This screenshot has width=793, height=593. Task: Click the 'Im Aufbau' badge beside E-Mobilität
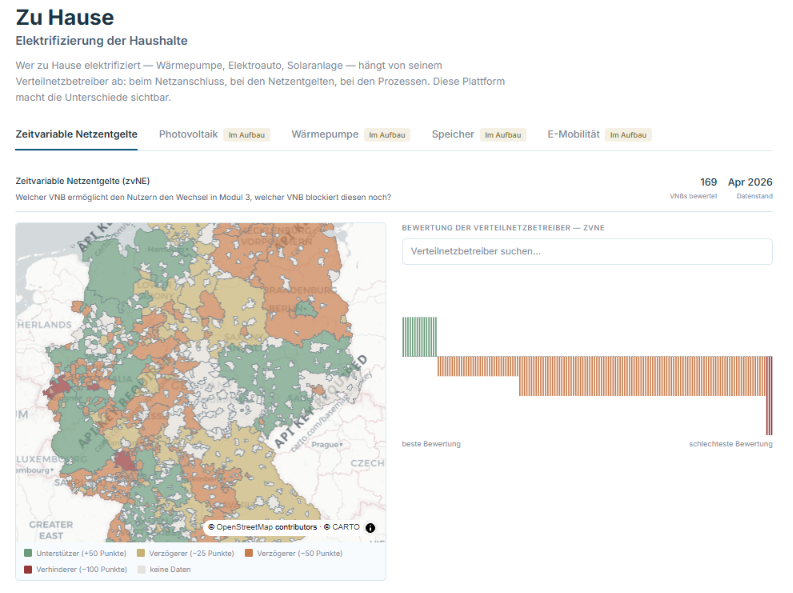[x=628, y=135]
